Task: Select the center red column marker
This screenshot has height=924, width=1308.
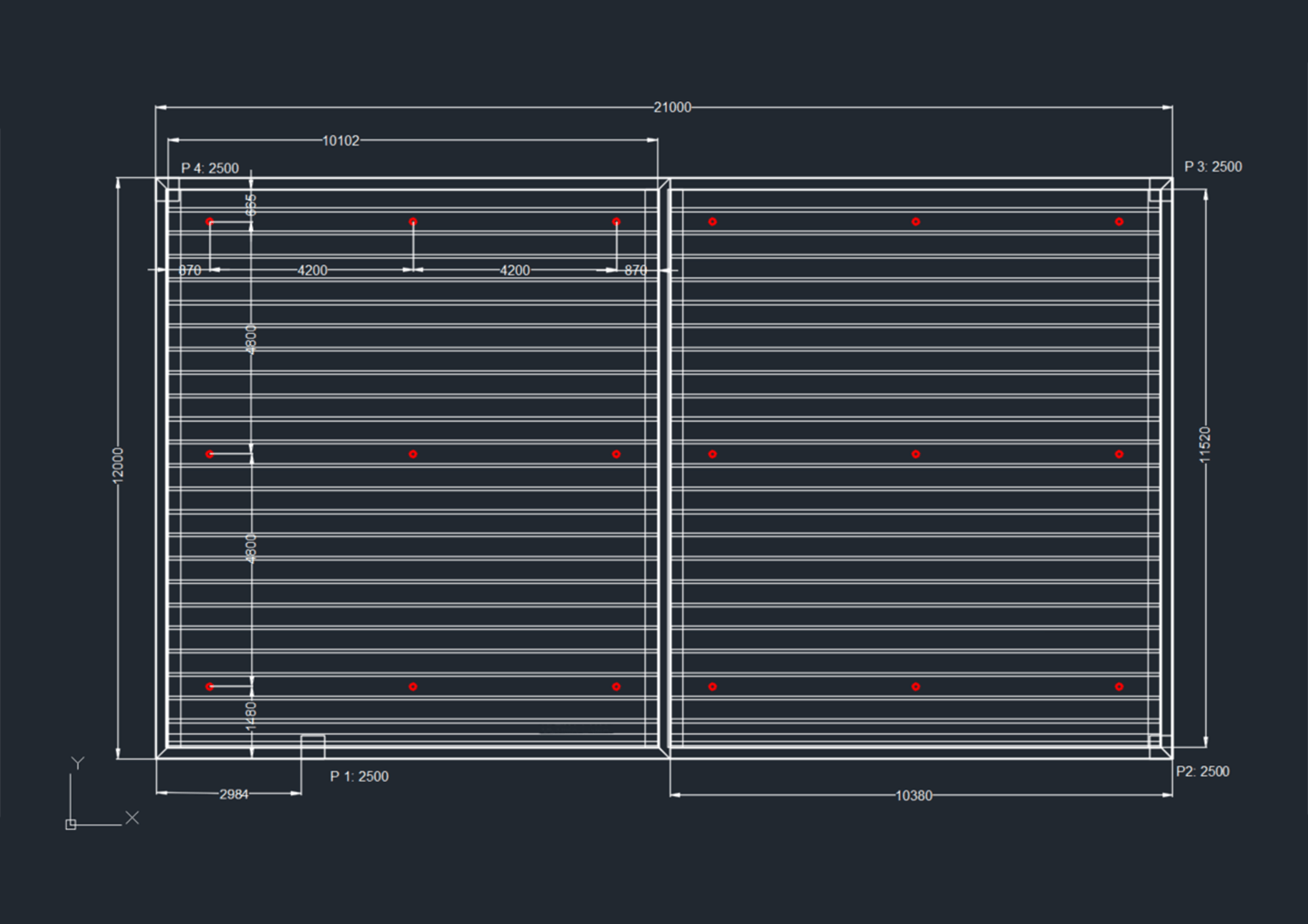Action: [616, 453]
